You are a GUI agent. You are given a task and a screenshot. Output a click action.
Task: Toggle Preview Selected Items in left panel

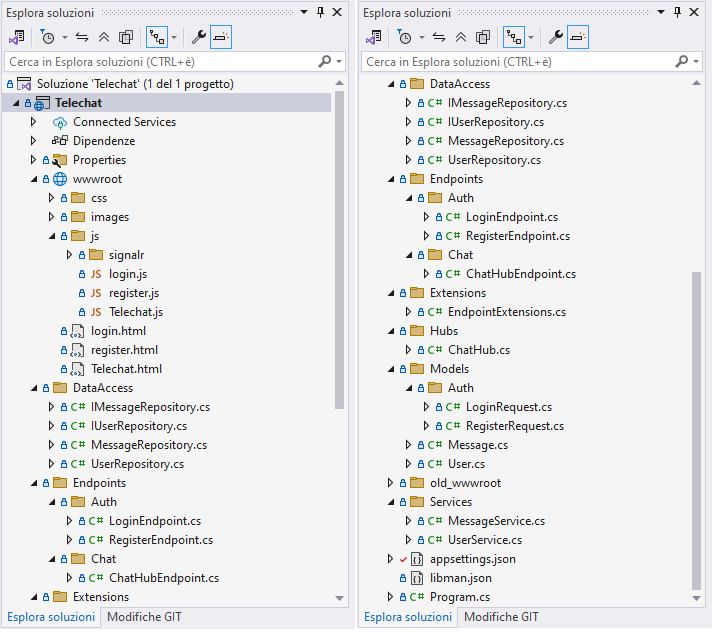click(221, 37)
